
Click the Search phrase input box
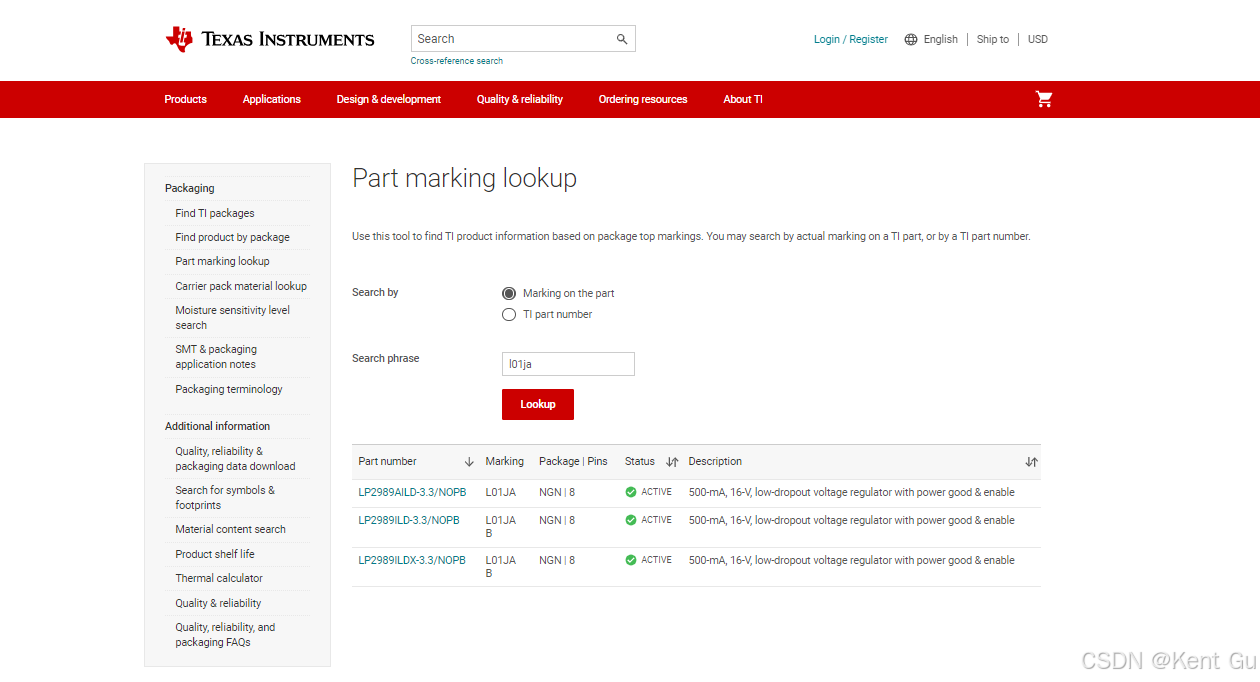(x=568, y=364)
